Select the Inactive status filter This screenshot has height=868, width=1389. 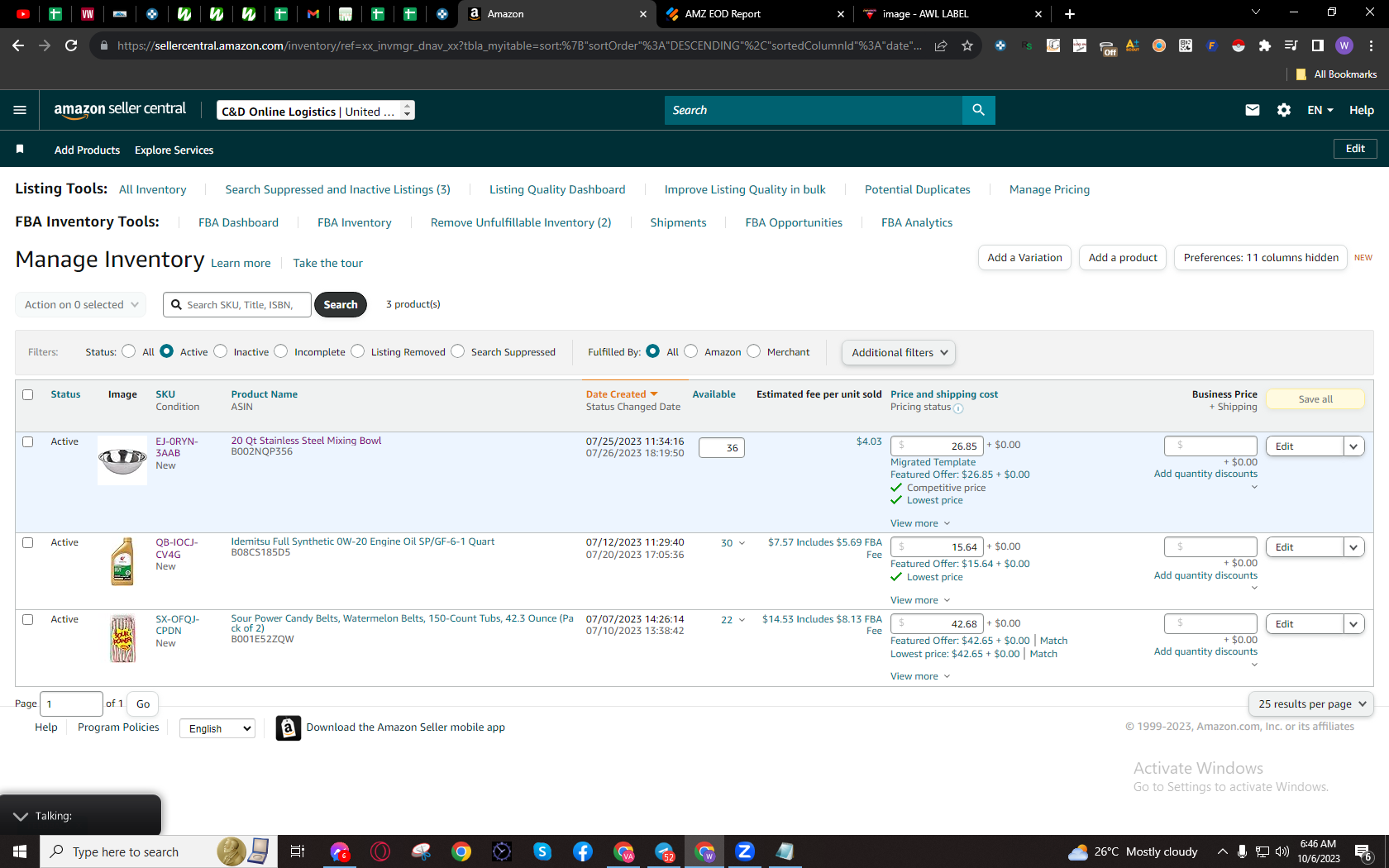point(220,351)
